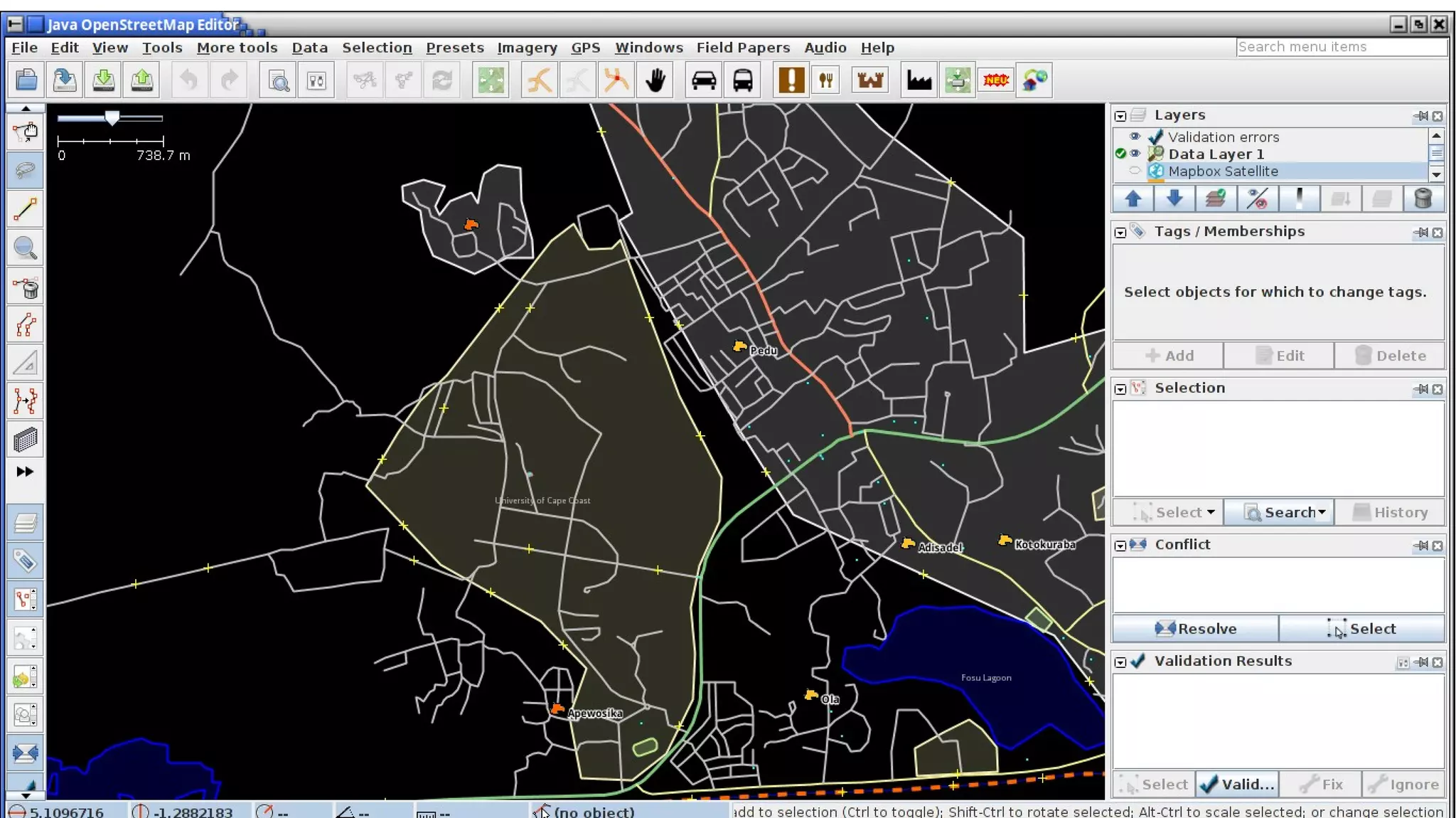Viewport: 1456px width, 818px height.
Task: Delete layer with trash icon
Action: coord(1423,198)
